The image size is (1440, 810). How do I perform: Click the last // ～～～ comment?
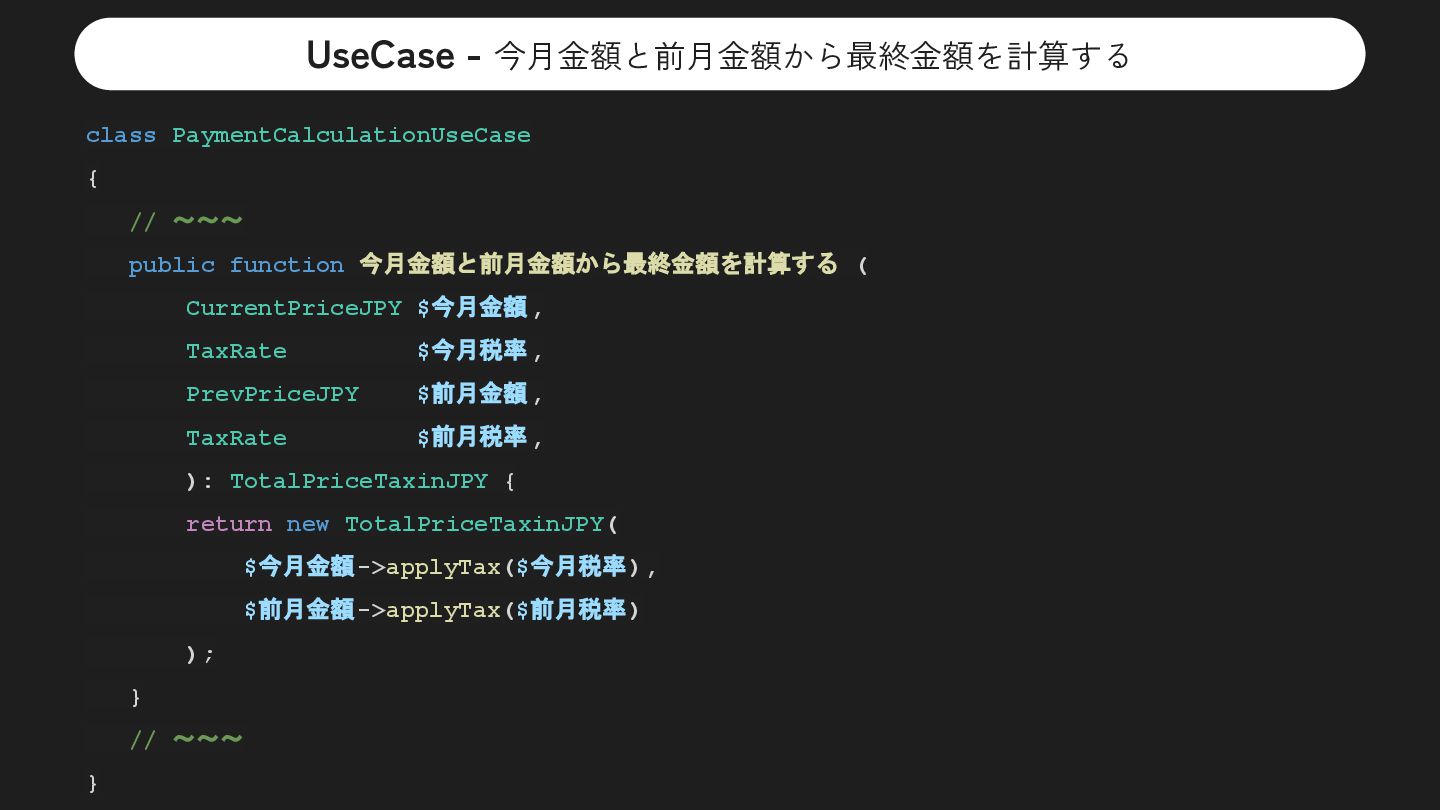pyautogui.click(x=186, y=740)
